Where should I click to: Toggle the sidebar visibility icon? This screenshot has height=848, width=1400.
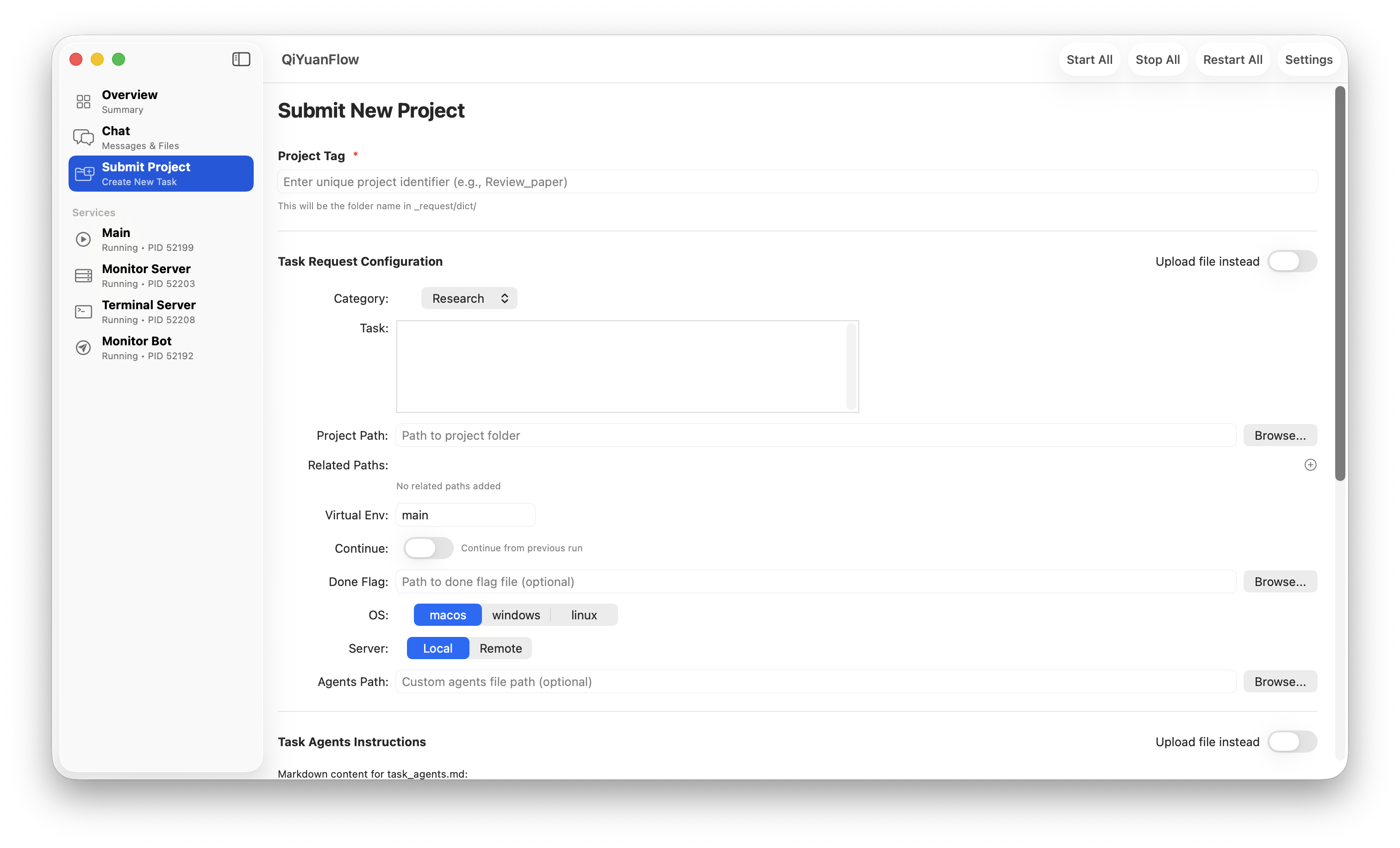(x=241, y=59)
